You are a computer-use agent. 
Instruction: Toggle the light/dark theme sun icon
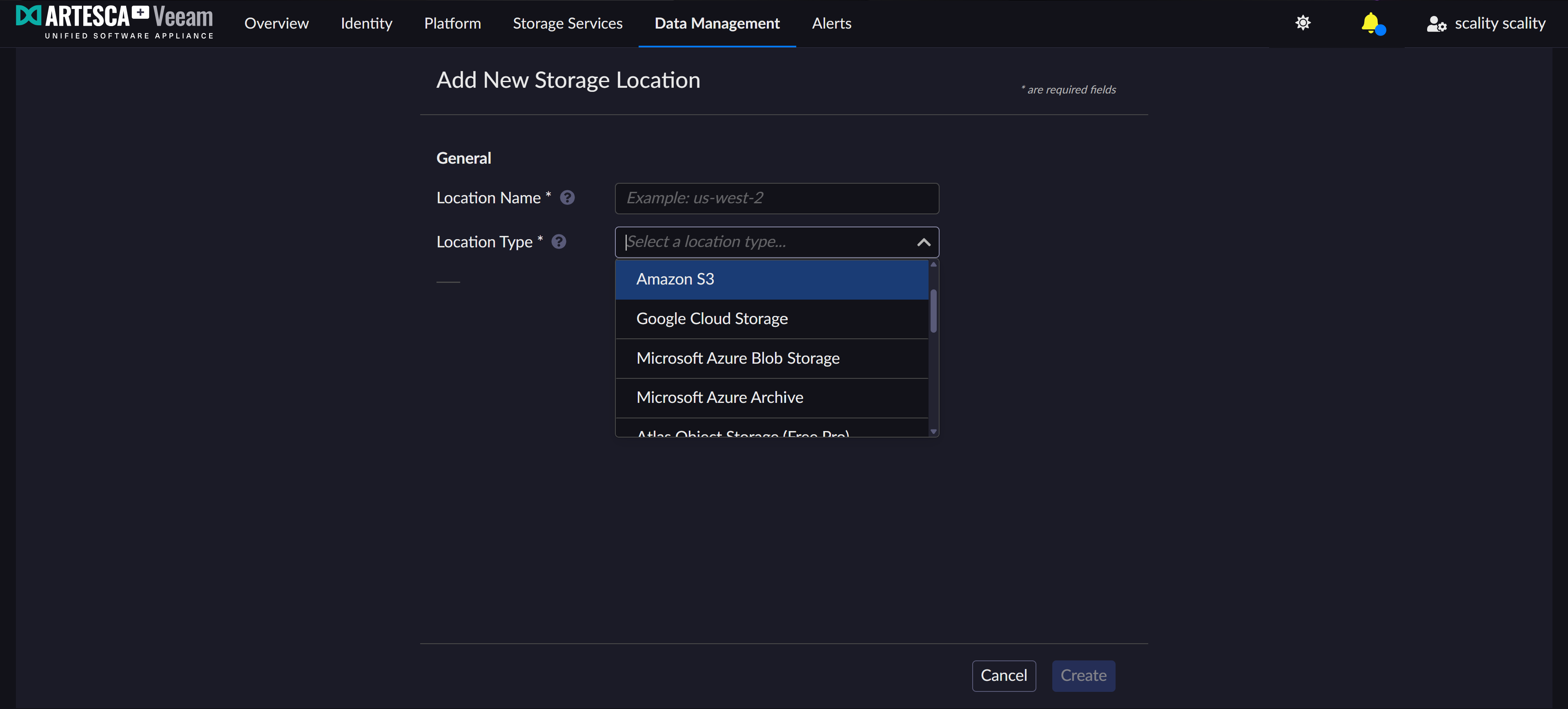pos(1303,23)
